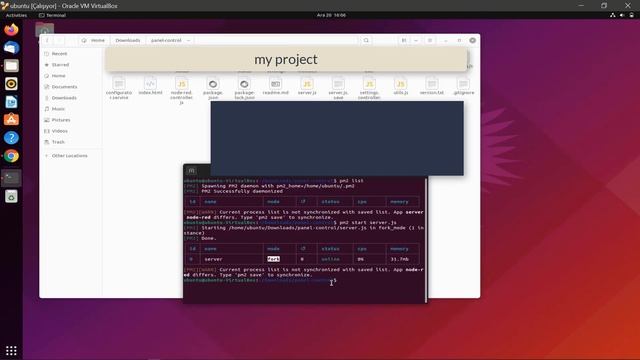Click the Home breadcrumb in path bar
Image resolution: width=640 pixels, height=360 pixels.
[x=93, y=40]
